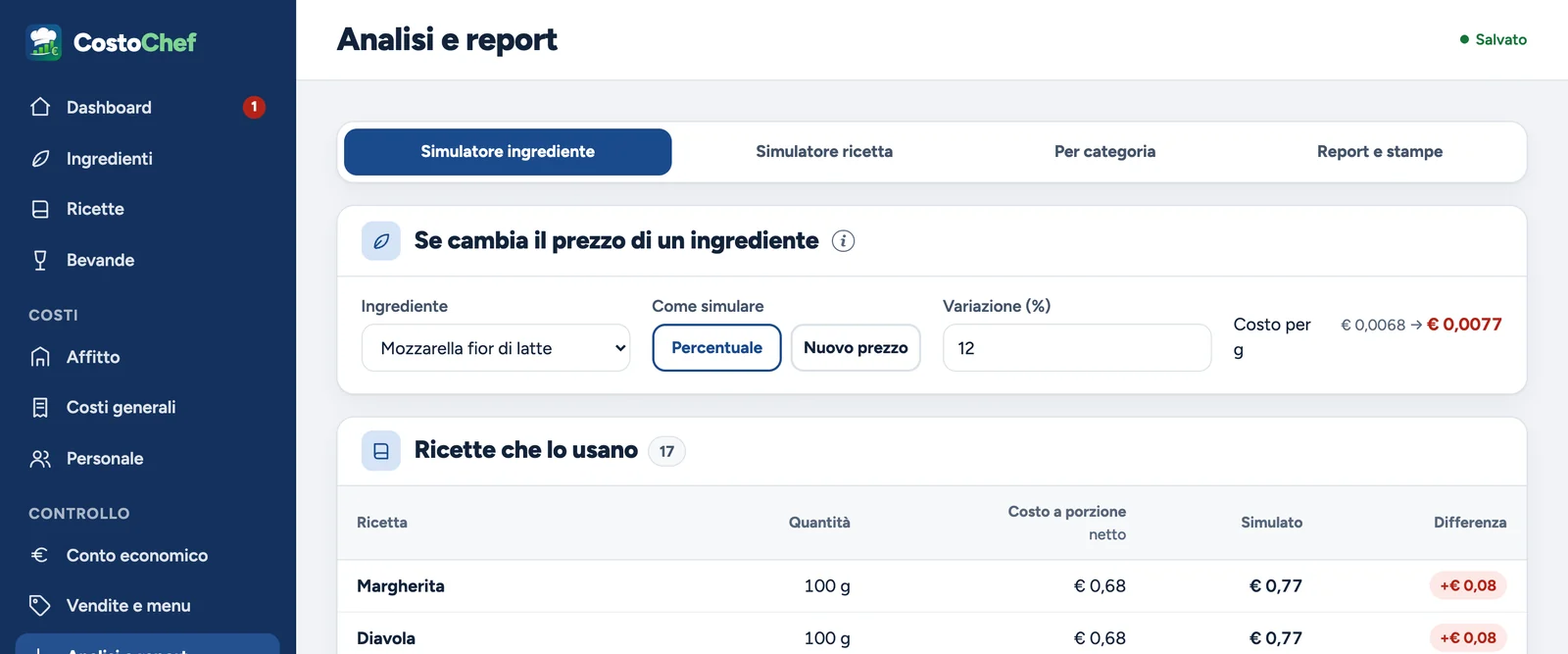Click Diavola's +€ 0,08 difference badge

click(1468, 638)
